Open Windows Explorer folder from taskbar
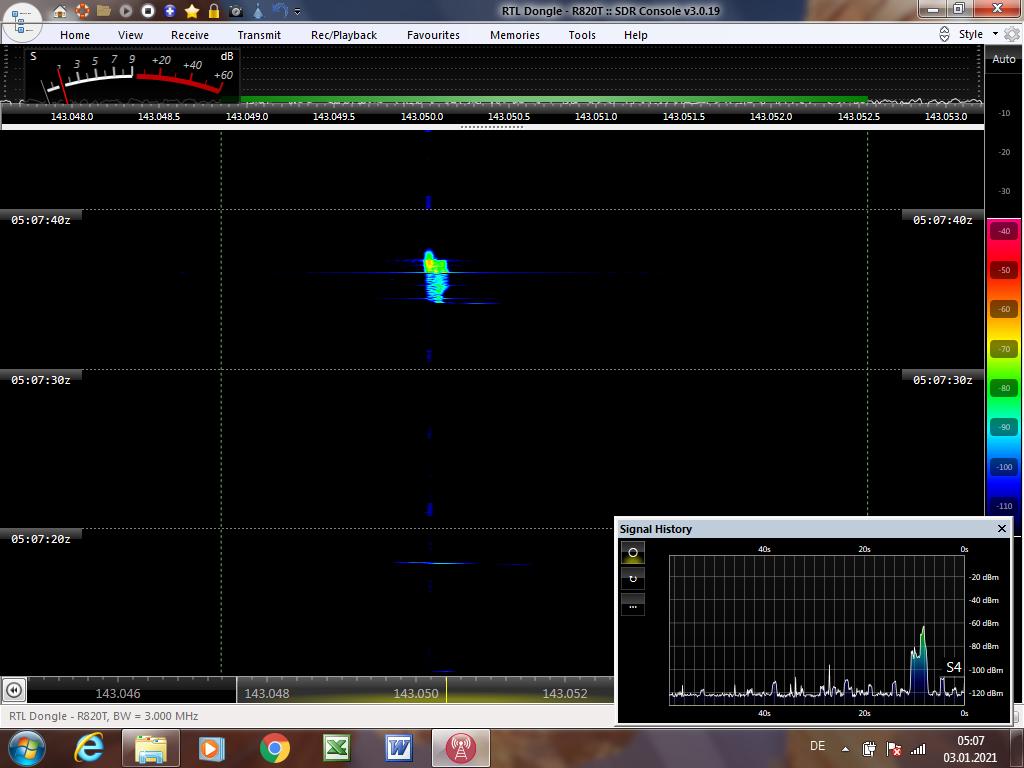Screen dimensions: 1024x768 (x=150, y=748)
